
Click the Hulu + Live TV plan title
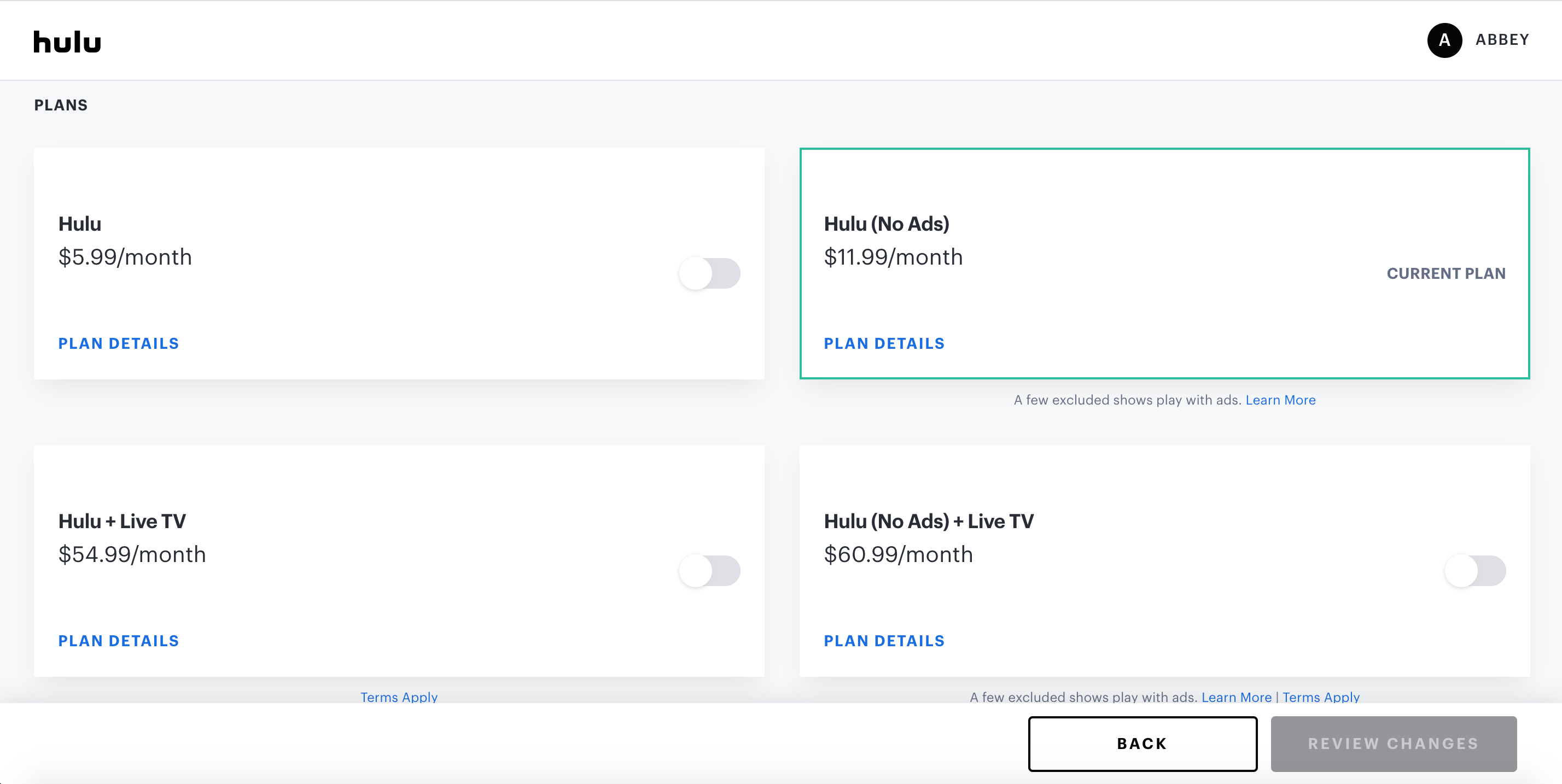pyautogui.click(x=122, y=522)
